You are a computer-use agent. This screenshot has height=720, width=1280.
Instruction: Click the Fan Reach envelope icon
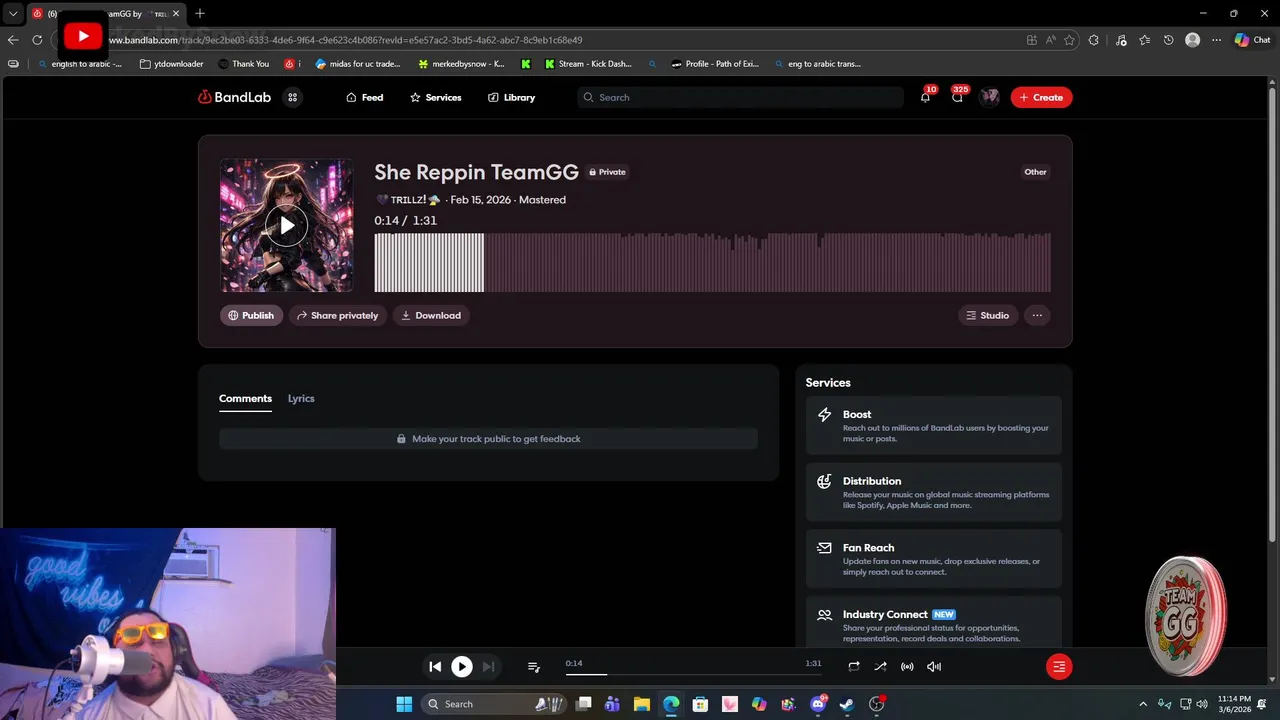point(824,548)
